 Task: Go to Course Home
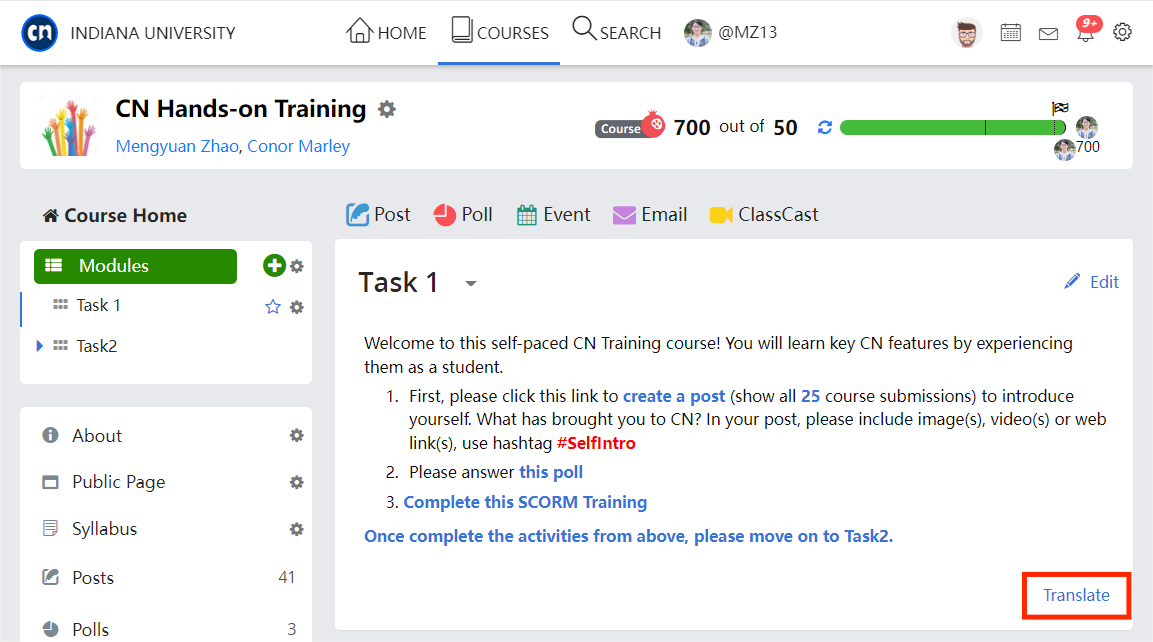[115, 215]
